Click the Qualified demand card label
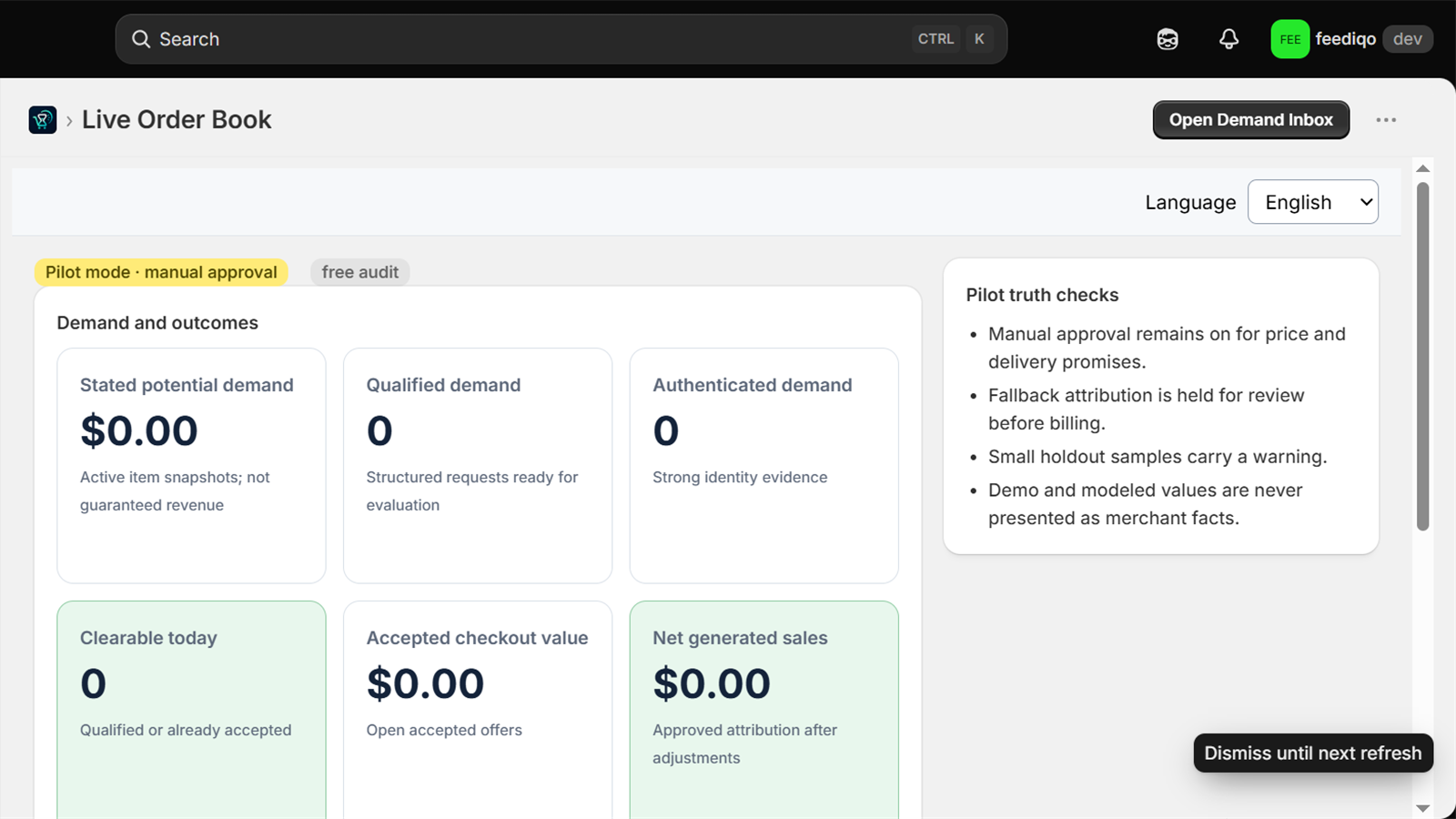 (x=443, y=385)
